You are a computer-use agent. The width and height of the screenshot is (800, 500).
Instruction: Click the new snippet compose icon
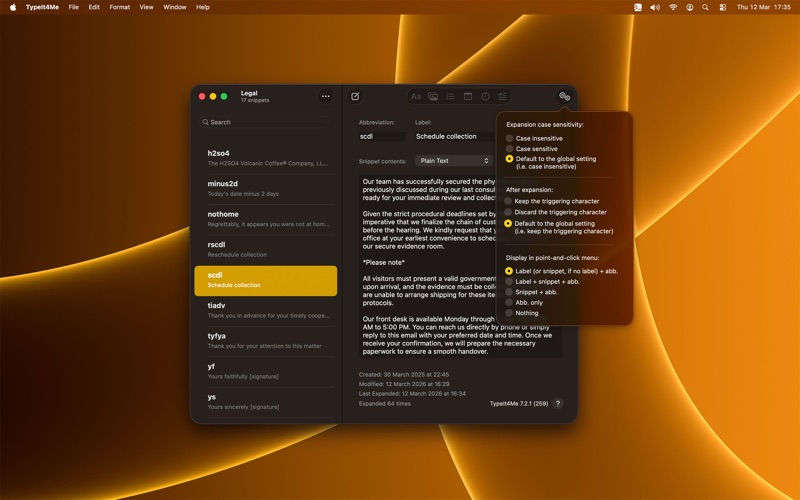(x=355, y=96)
